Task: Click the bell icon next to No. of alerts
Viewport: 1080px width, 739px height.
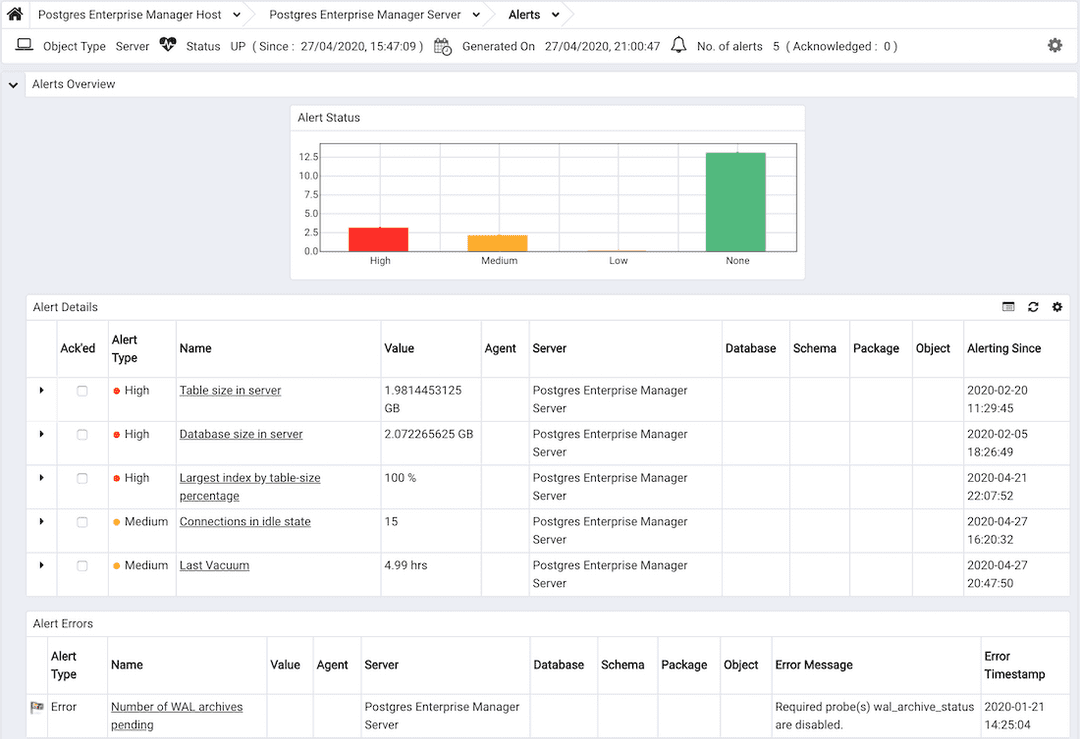Action: click(x=679, y=45)
